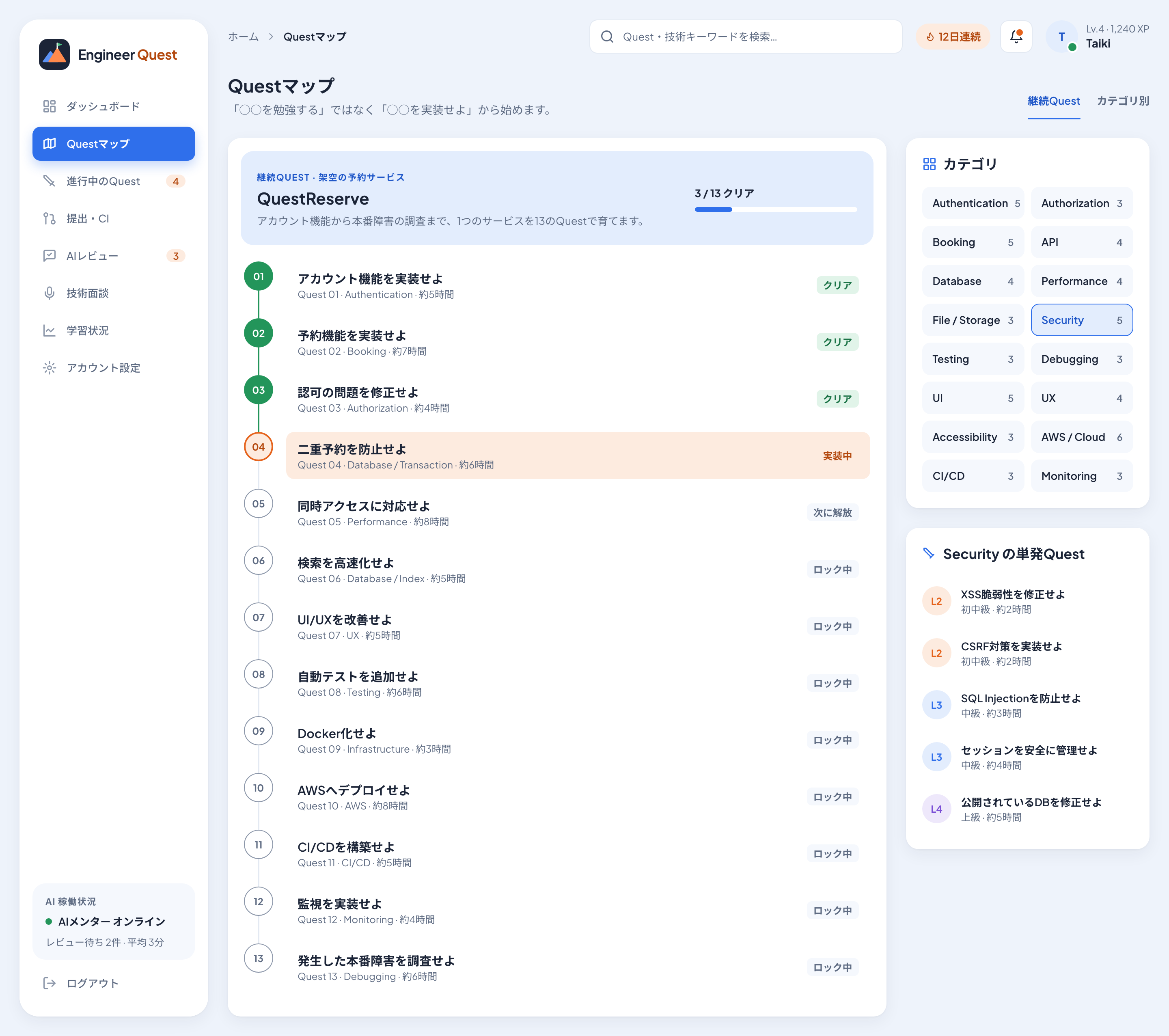The width and height of the screenshot is (1169, 1036).
Task: Open the CSRF対策を実装せよ quest
Action: click(x=1027, y=653)
